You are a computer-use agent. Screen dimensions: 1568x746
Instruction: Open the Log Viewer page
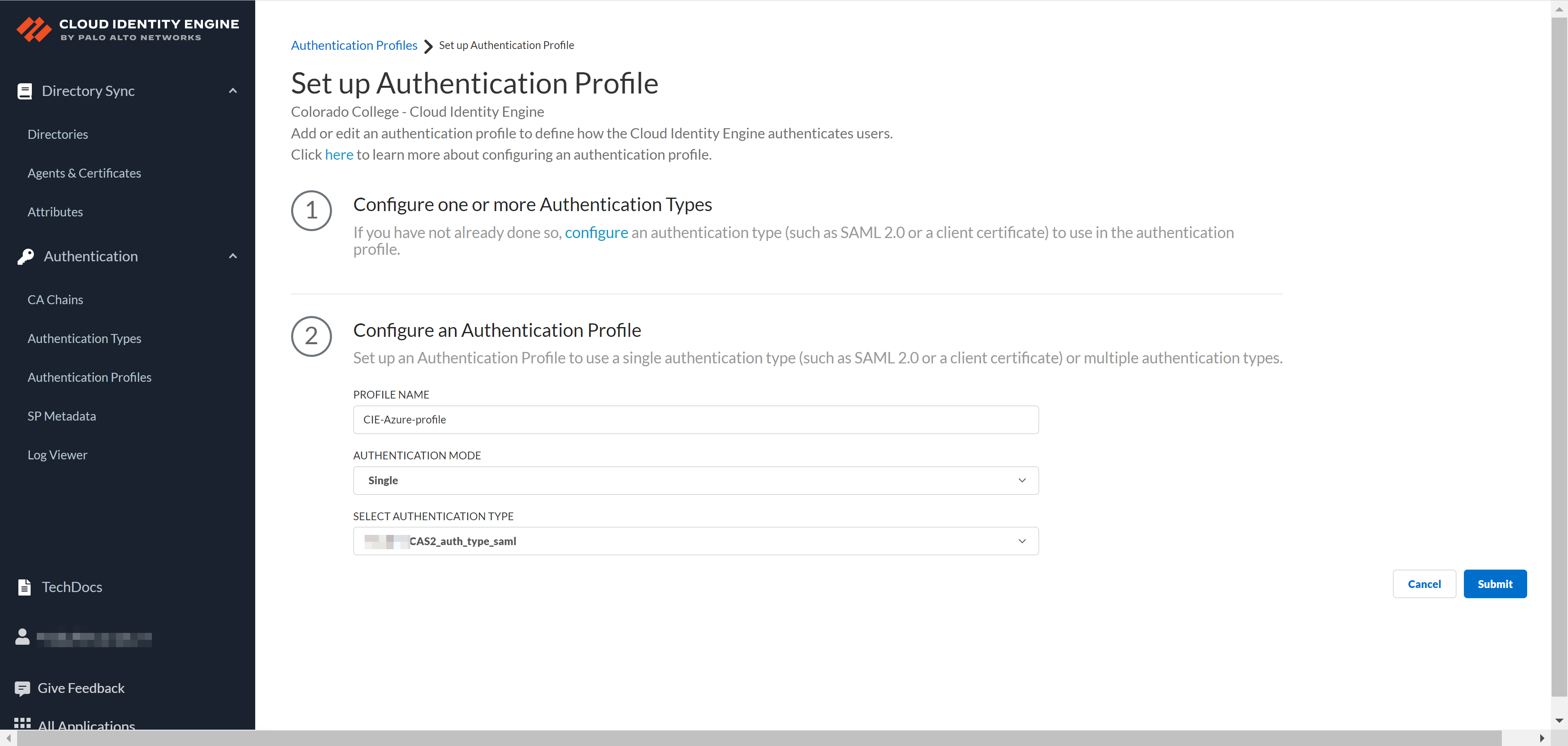click(57, 455)
